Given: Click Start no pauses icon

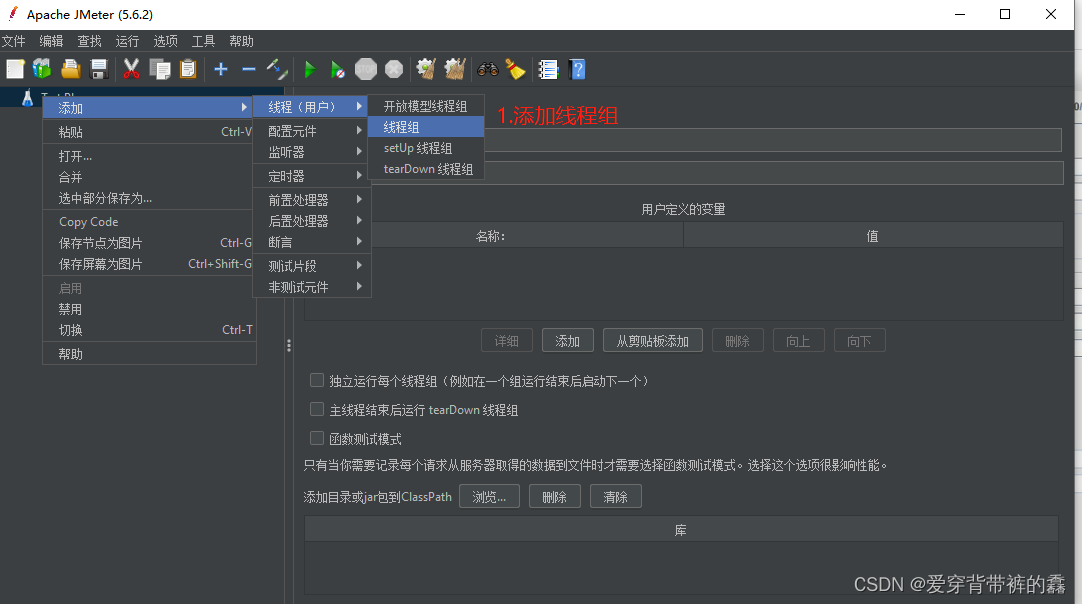Looking at the screenshot, I should point(337,69).
